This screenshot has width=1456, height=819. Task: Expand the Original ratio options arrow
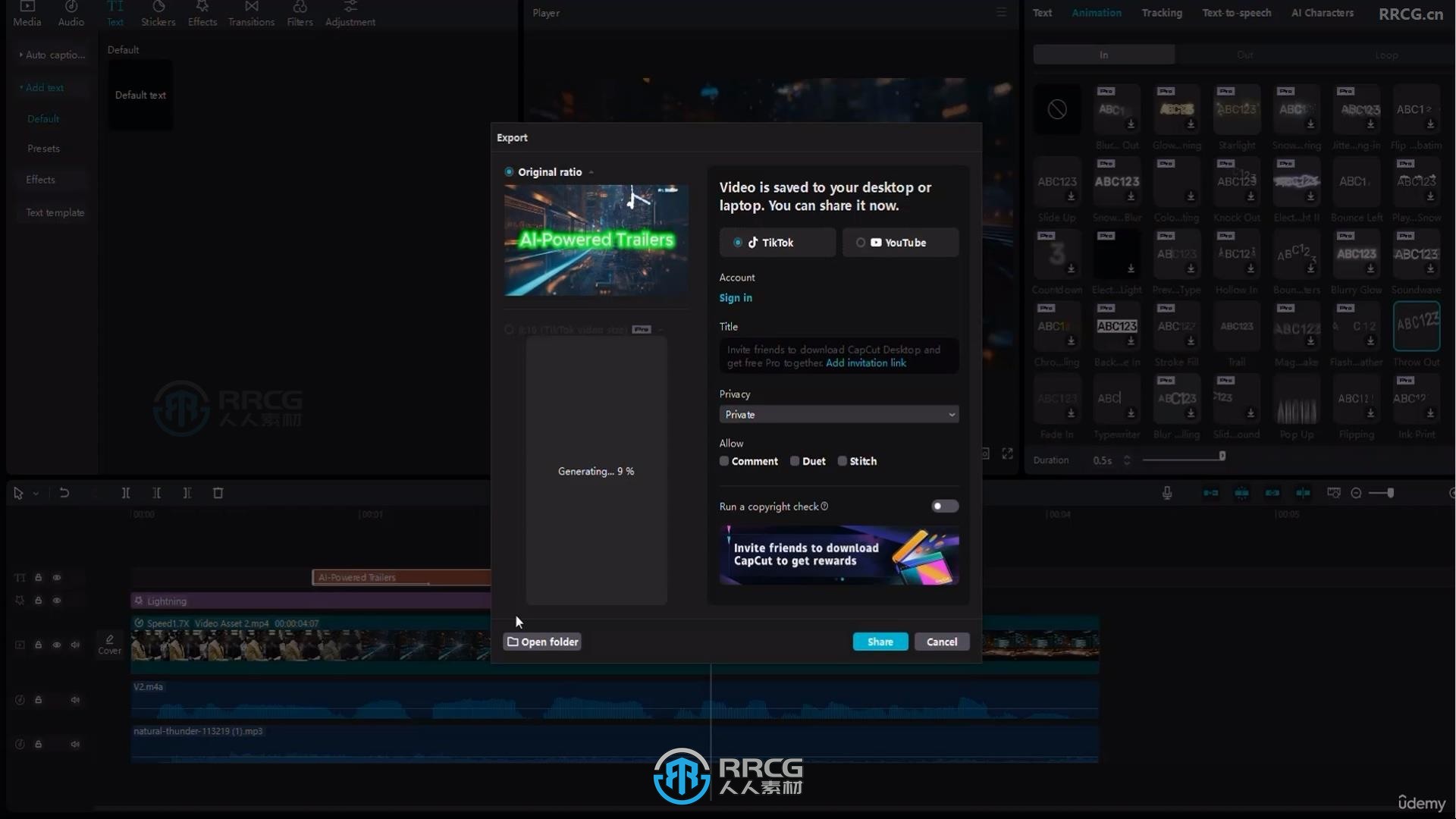tap(591, 172)
